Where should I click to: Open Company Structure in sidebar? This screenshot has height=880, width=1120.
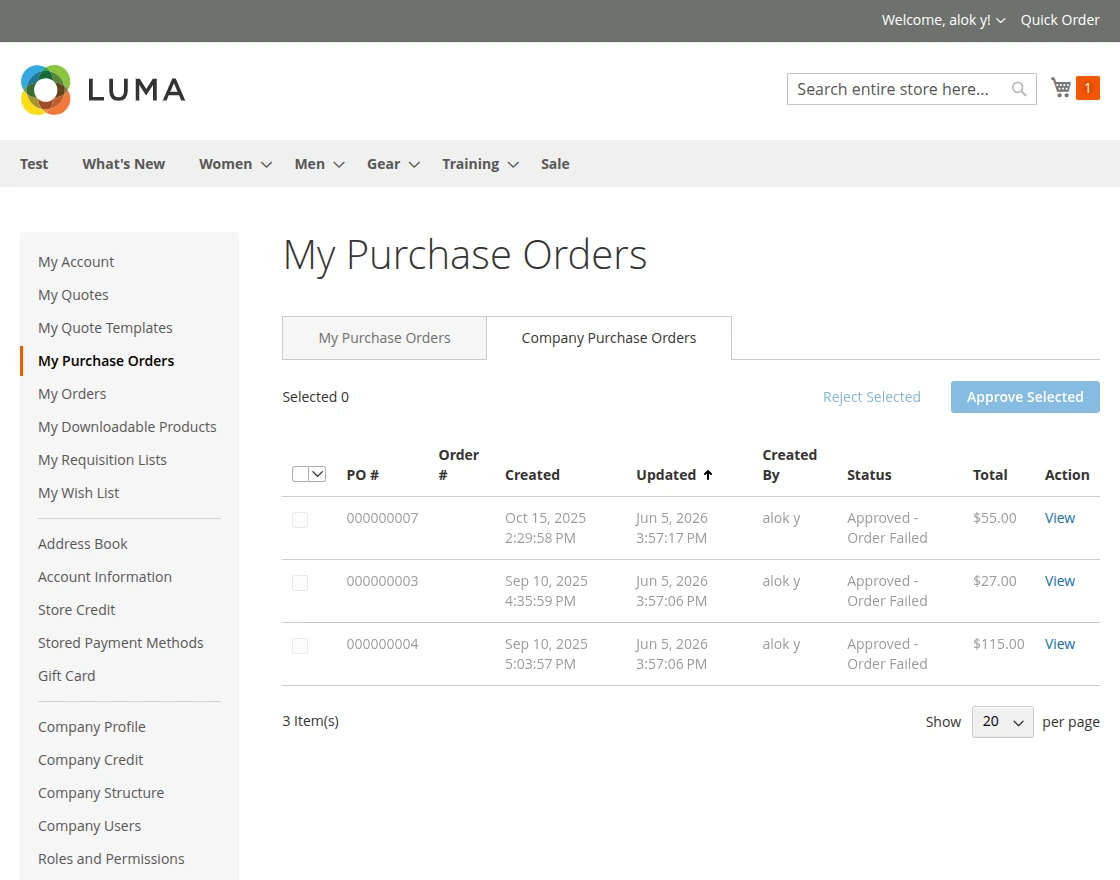(x=101, y=793)
